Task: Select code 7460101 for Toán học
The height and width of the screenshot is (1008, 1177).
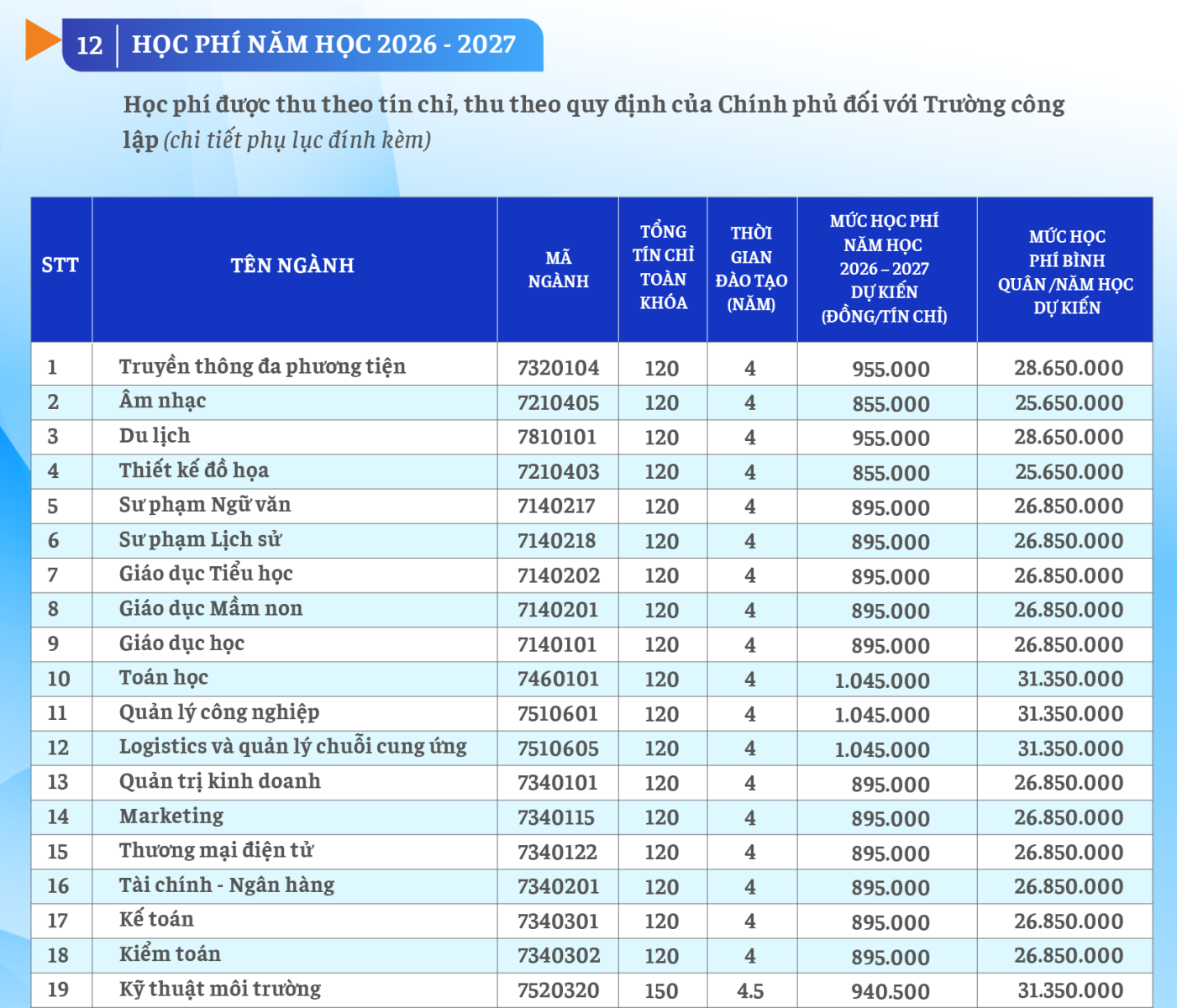Action: coord(558,679)
